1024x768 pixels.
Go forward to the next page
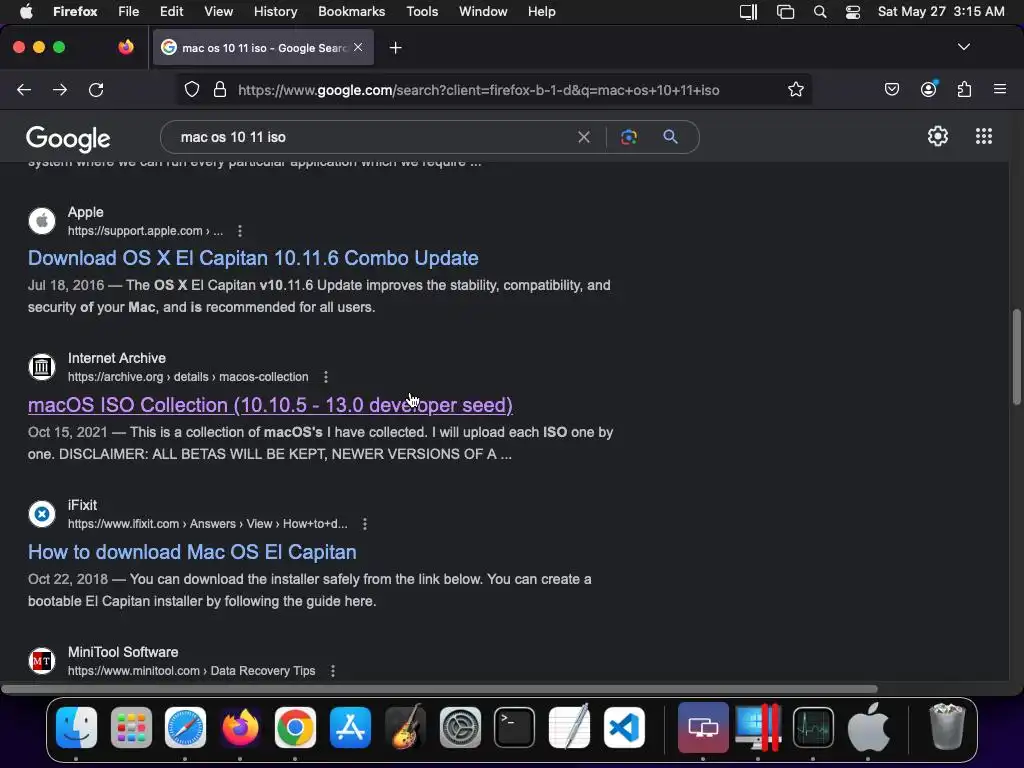pyautogui.click(x=59, y=90)
